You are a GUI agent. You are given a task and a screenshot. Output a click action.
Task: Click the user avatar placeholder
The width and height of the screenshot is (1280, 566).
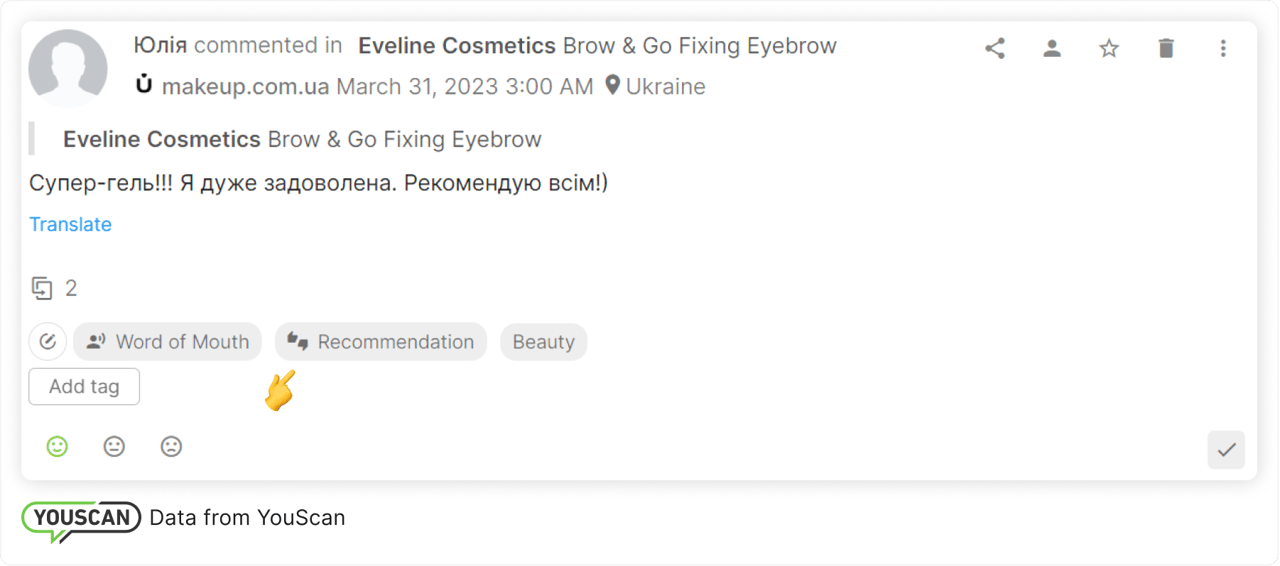pyautogui.click(x=68, y=69)
